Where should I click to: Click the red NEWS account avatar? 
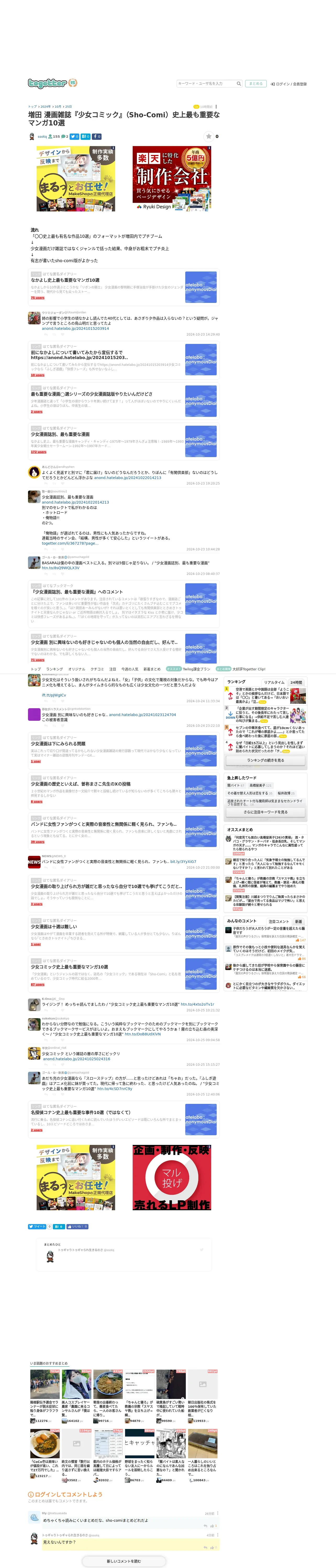[x=34, y=861]
